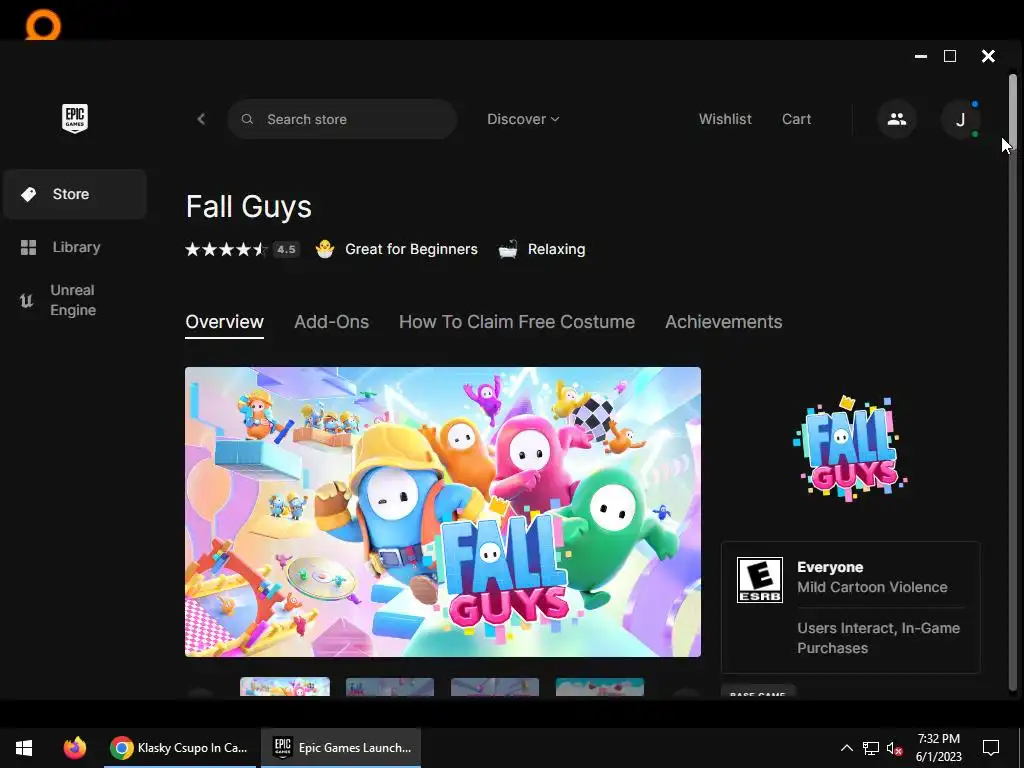Select the fourth screenshot thumbnail
The width and height of the screenshot is (1024, 768).
(x=600, y=687)
